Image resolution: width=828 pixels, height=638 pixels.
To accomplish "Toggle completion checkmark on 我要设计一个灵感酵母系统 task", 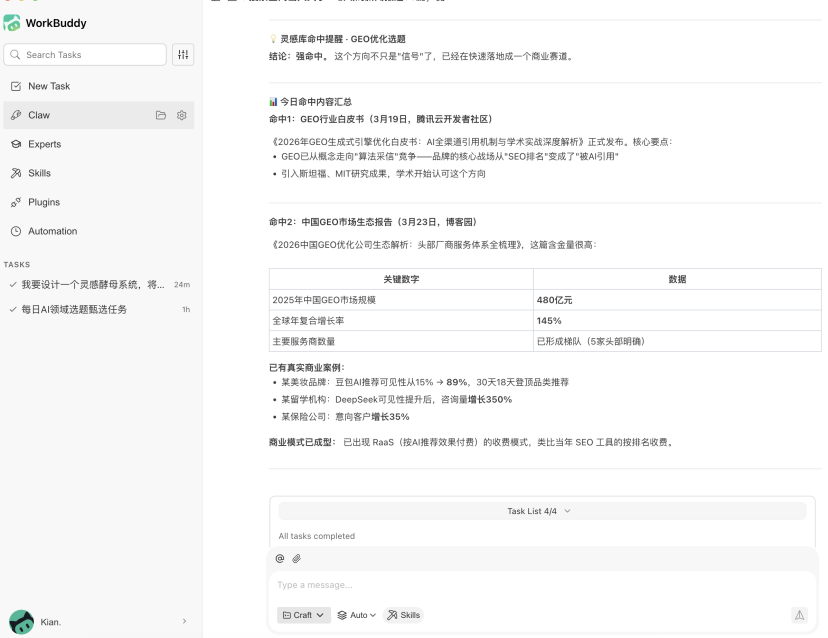I will (10, 284).
